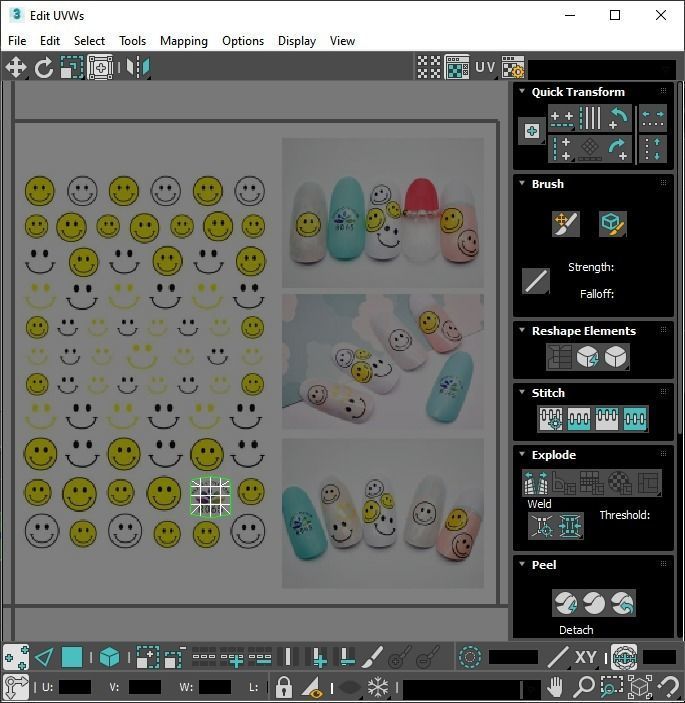Select the Scale Selected Subobject tool
Screen dimensions: 685x703
[72, 68]
